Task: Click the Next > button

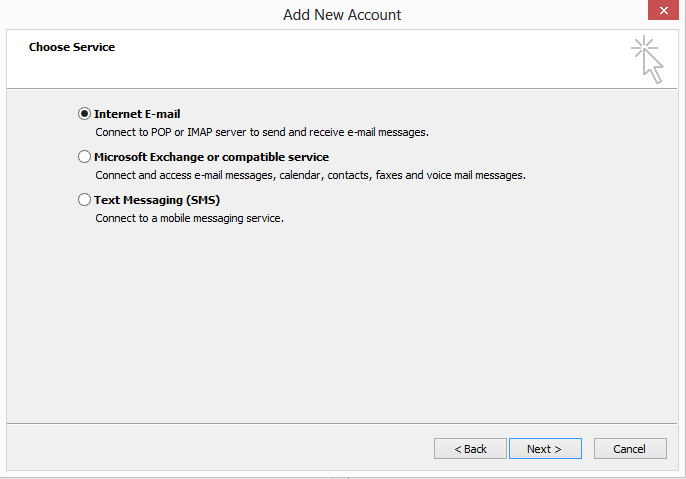Action: (545, 449)
